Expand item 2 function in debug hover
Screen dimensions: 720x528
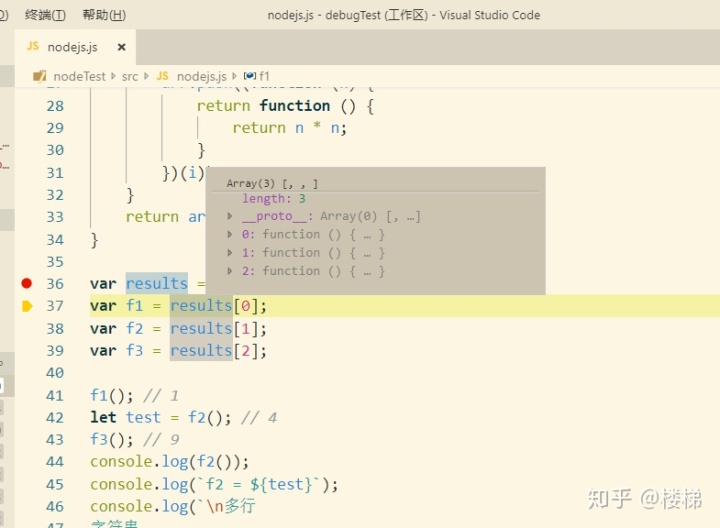[230, 271]
